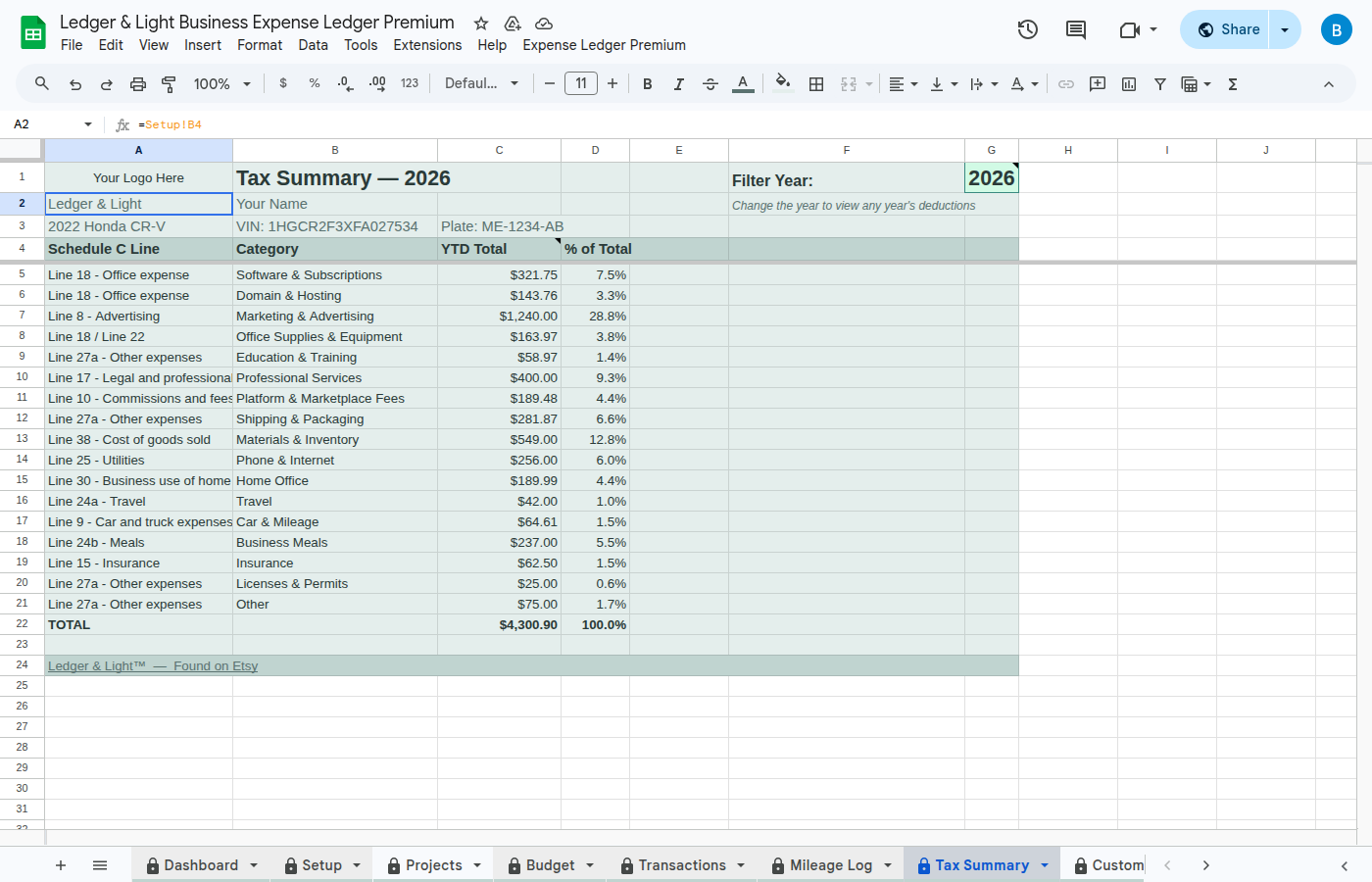
Task: Format as currency with the dollar icon
Action: (283, 84)
